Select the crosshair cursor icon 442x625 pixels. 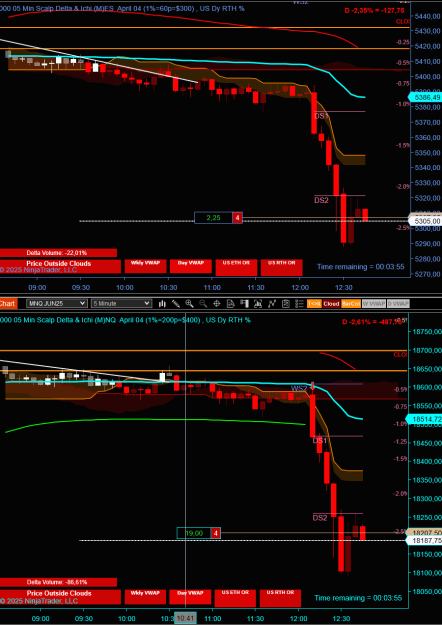point(217,304)
